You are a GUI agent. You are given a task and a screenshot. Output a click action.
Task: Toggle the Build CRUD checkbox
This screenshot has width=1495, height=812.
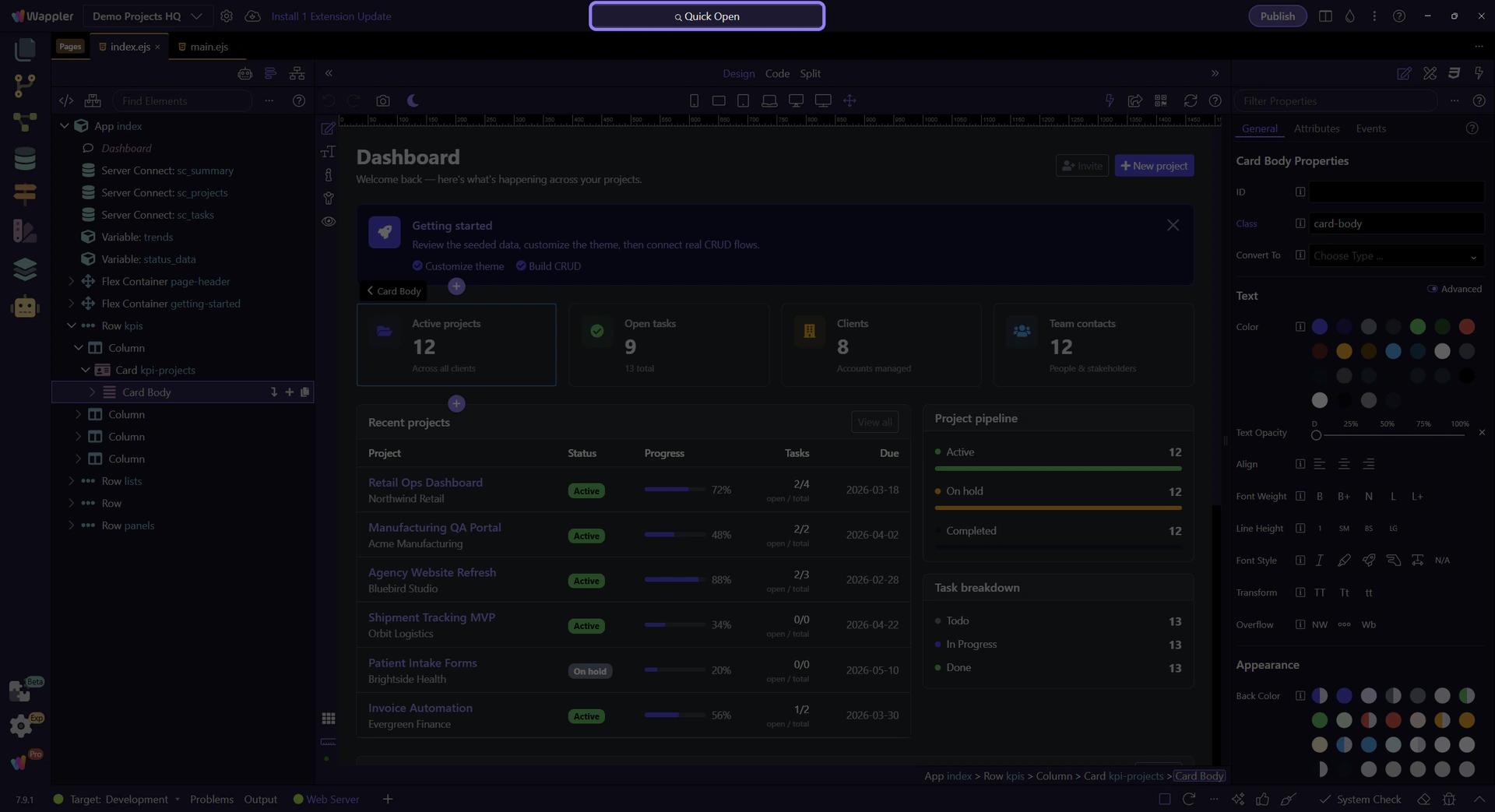pyautogui.click(x=521, y=266)
